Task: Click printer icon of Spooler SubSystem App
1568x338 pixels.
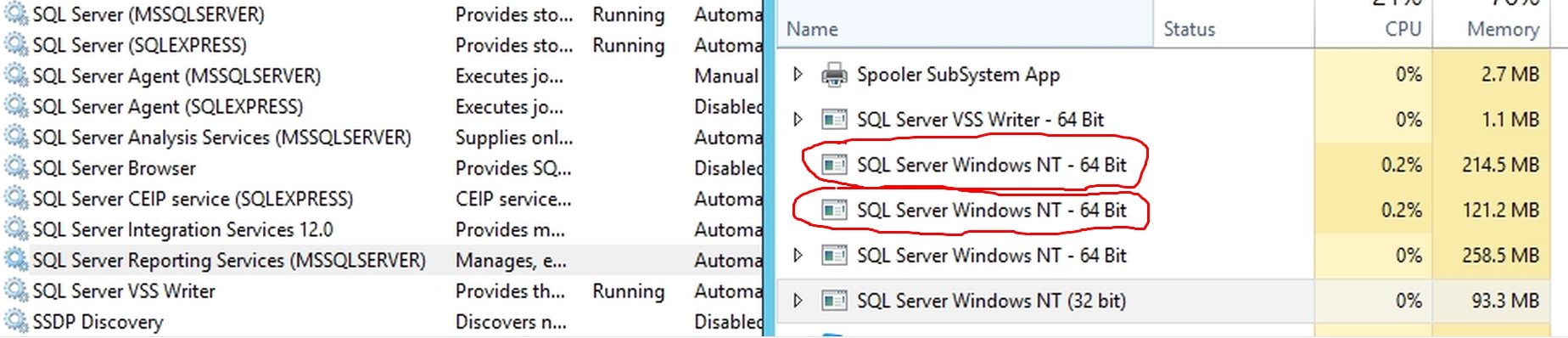Action: pyautogui.click(x=834, y=75)
